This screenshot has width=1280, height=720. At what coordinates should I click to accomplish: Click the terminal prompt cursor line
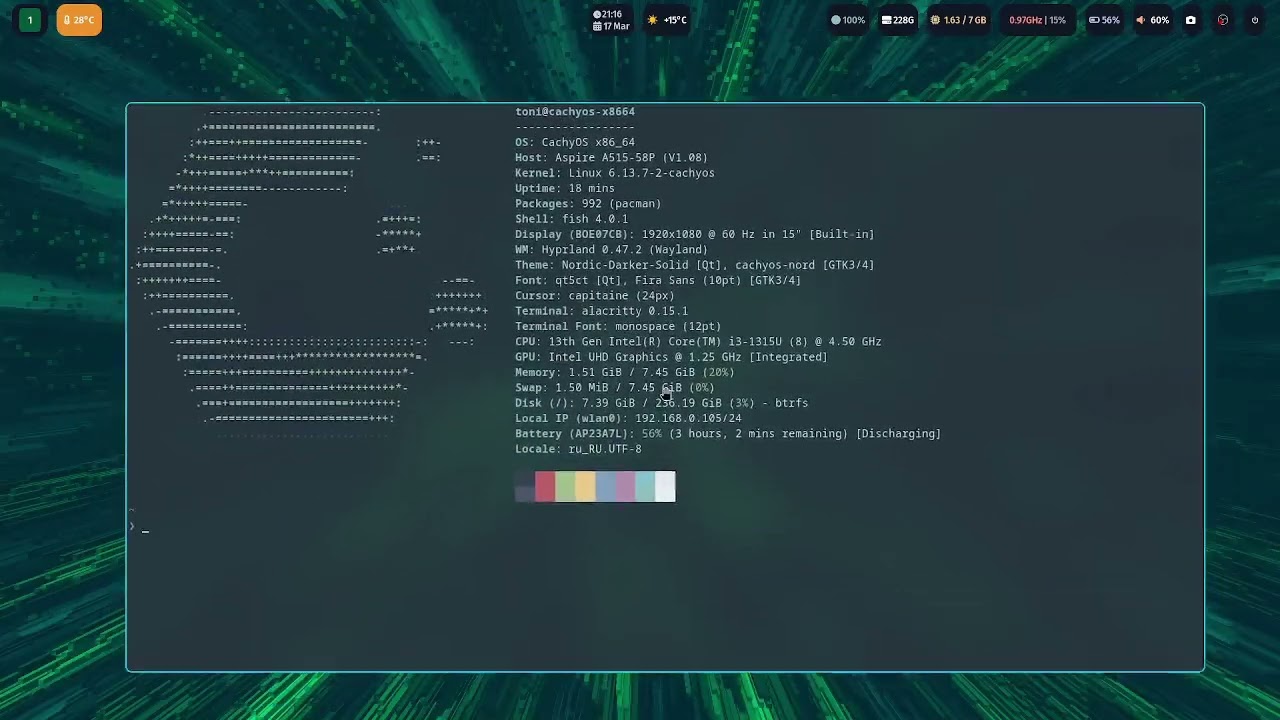[139, 529]
